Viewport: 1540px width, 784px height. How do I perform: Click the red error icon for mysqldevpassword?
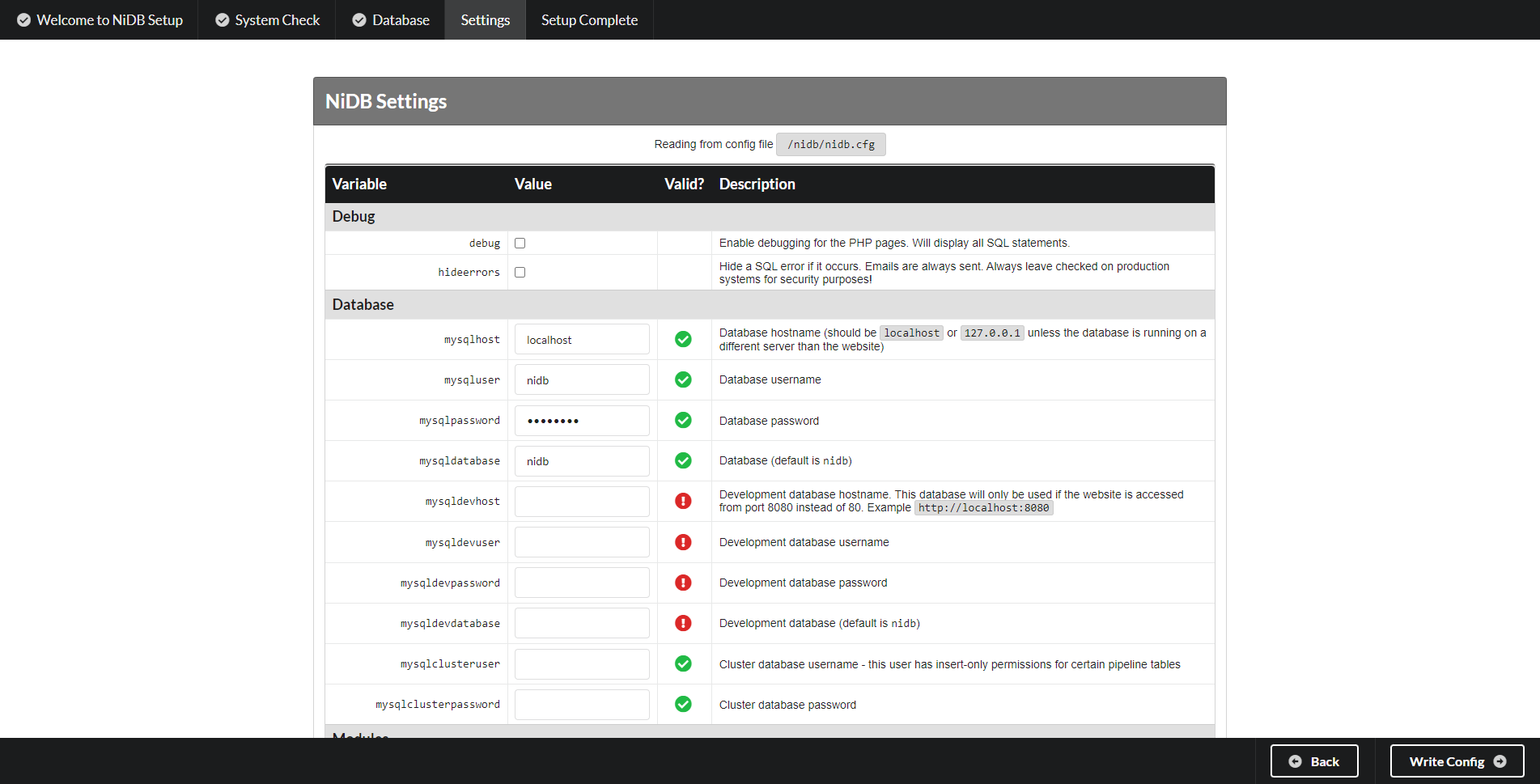click(683, 583)
